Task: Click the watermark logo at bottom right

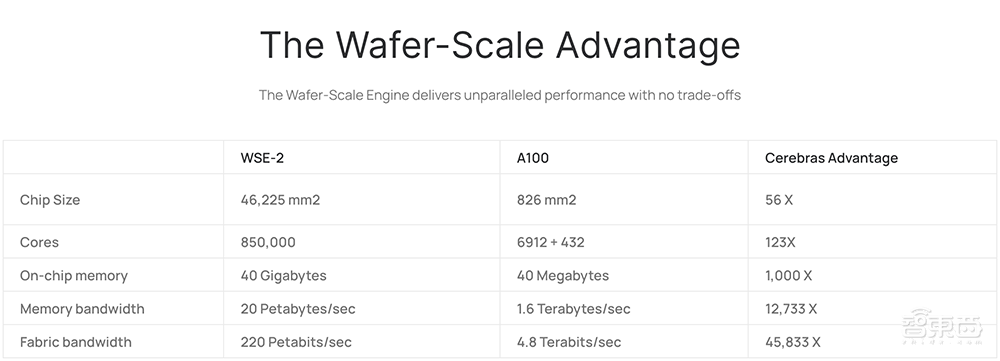Action: point(942,327)
